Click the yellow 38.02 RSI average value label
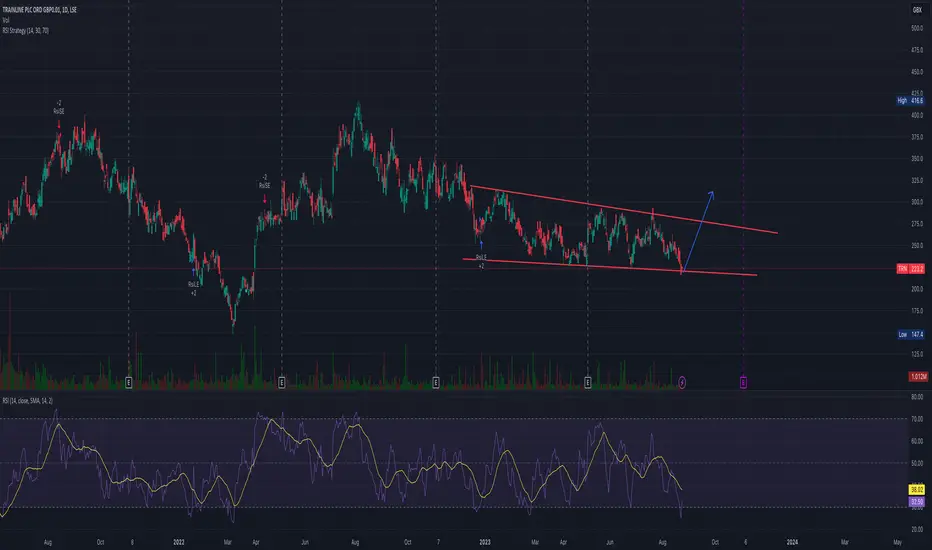Screen dimensions: 932x550 (917, 490)
